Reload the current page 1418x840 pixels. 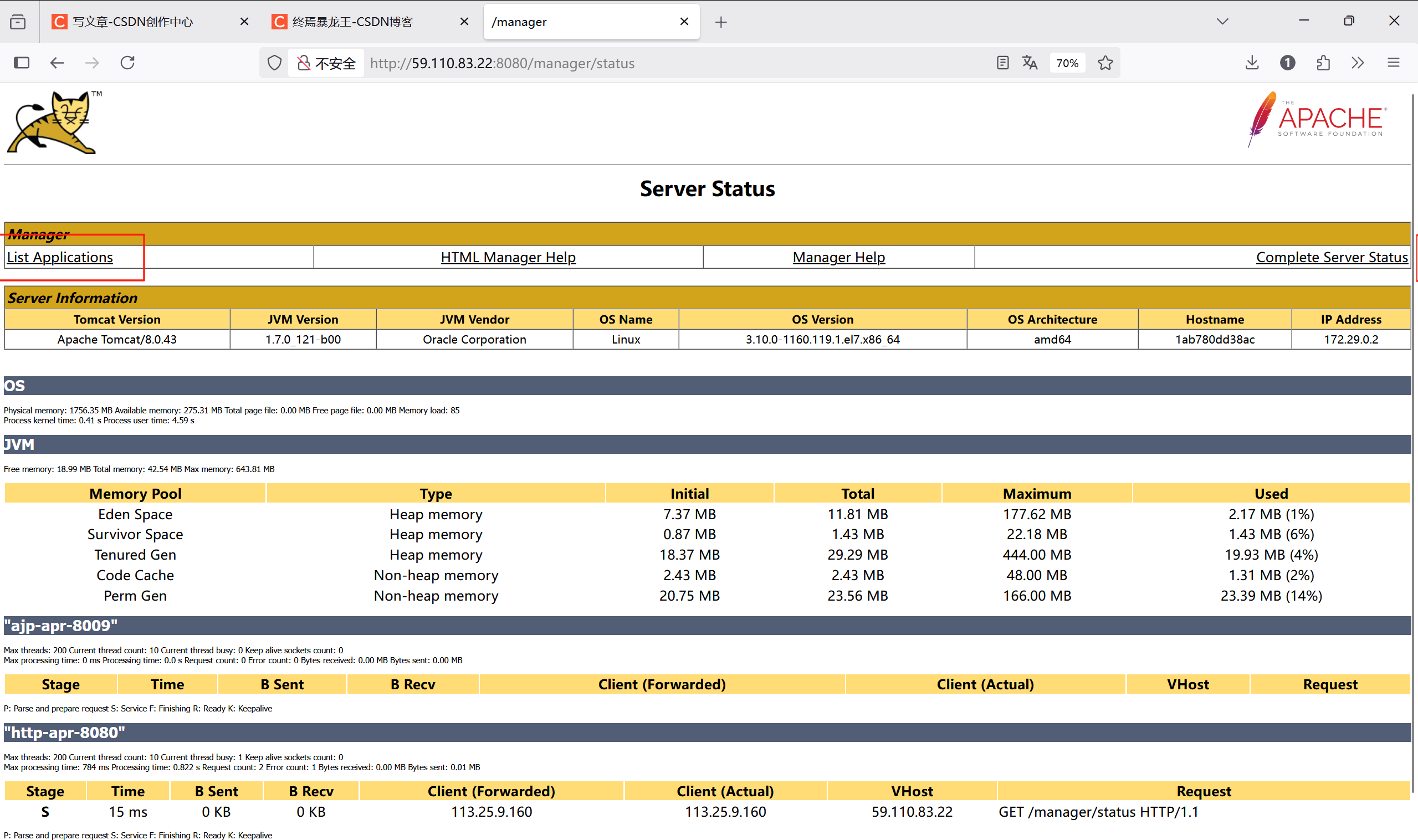(x=128, y=63)
